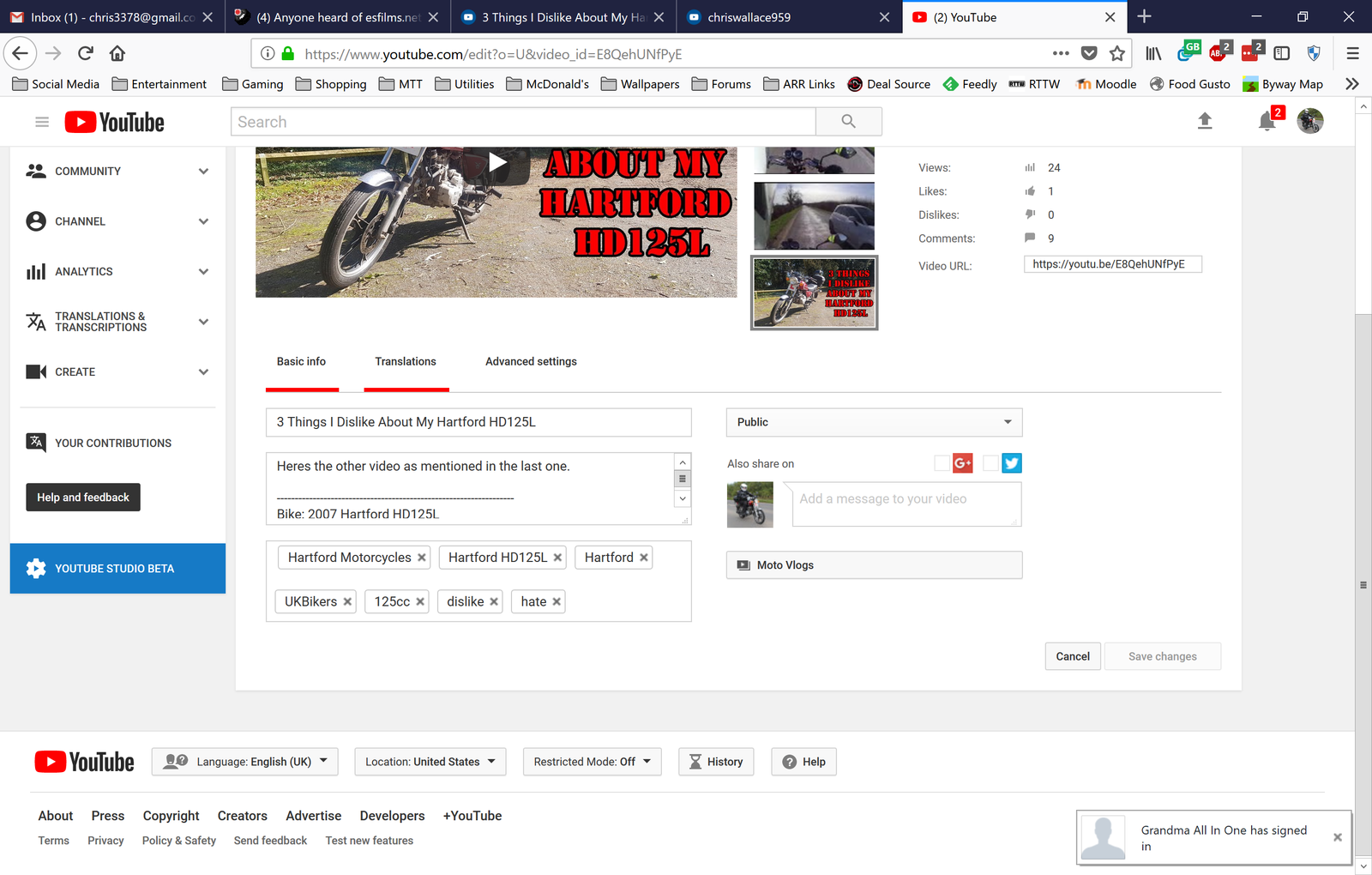Switch to the Translations tab
This screenshot has width=1372, height=875.
406,362
